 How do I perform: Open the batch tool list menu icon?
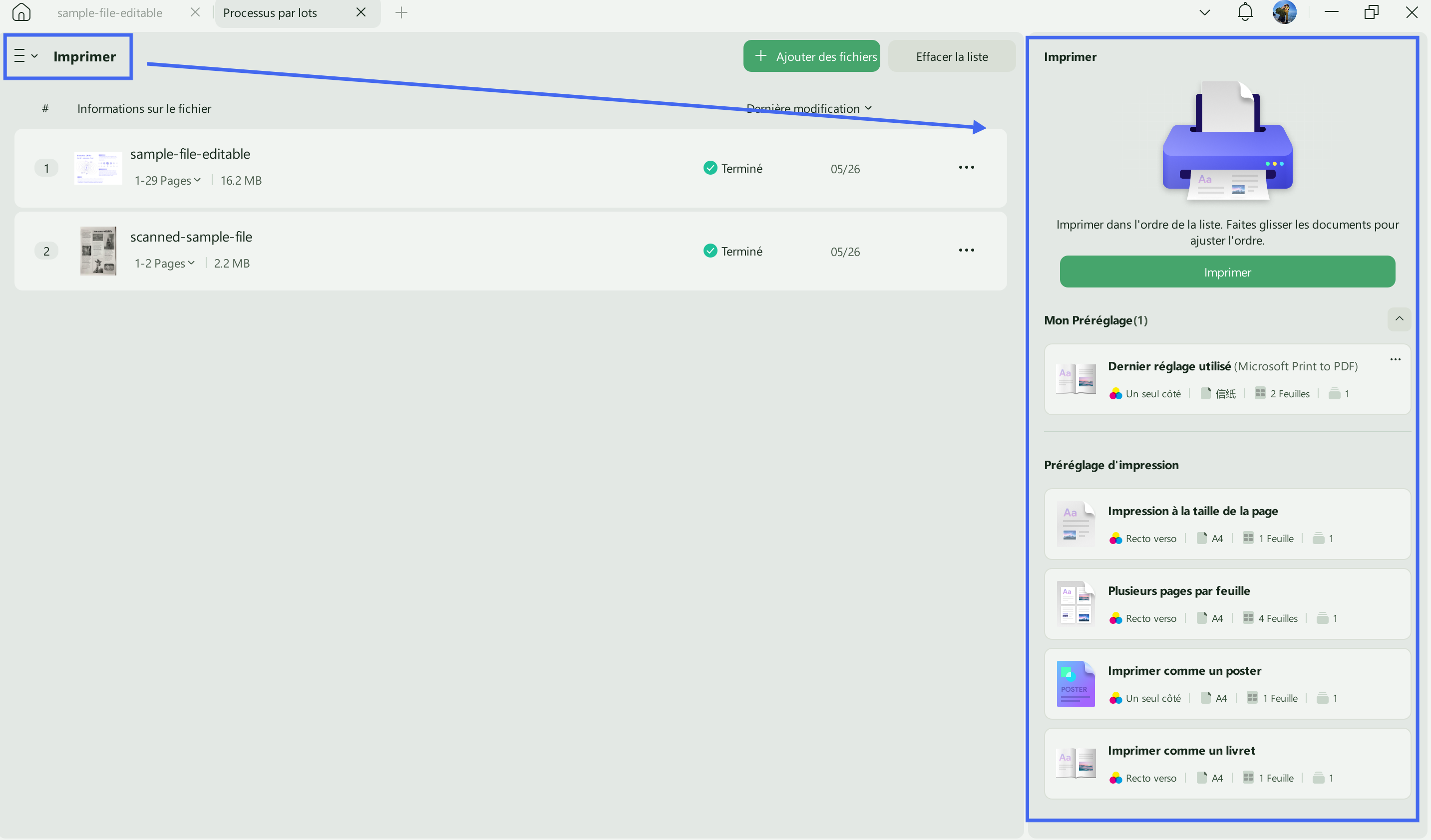[x=25, y=55]
